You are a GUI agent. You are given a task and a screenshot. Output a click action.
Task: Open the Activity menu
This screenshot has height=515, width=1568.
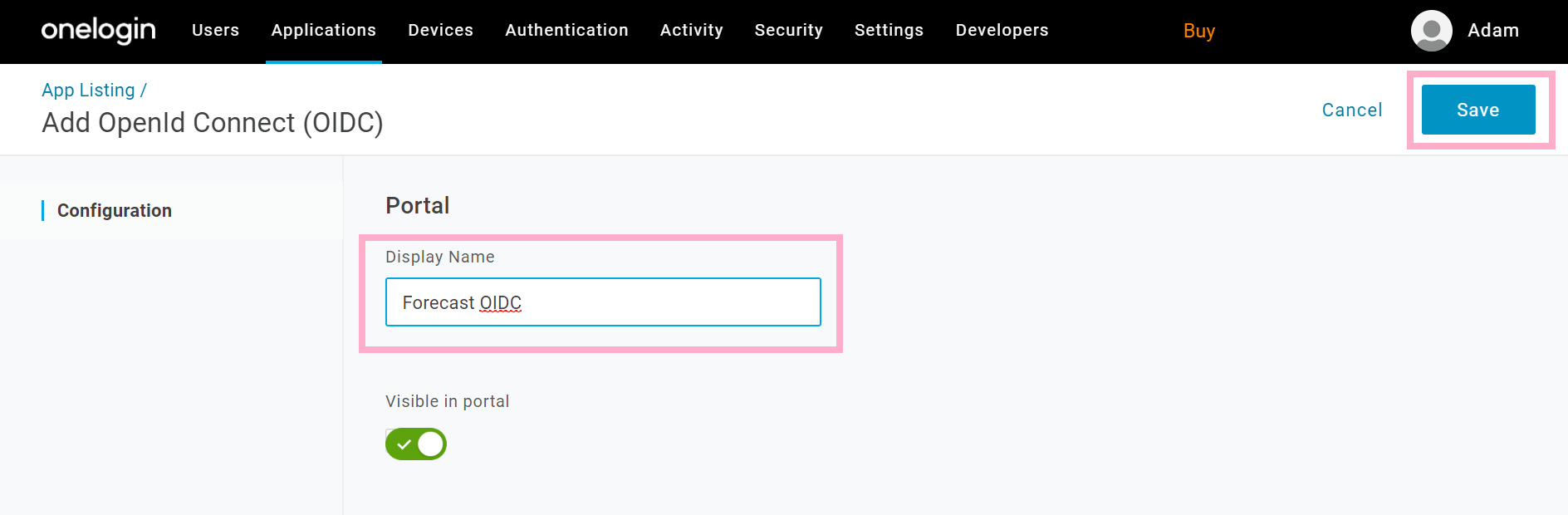pos(692,30)
